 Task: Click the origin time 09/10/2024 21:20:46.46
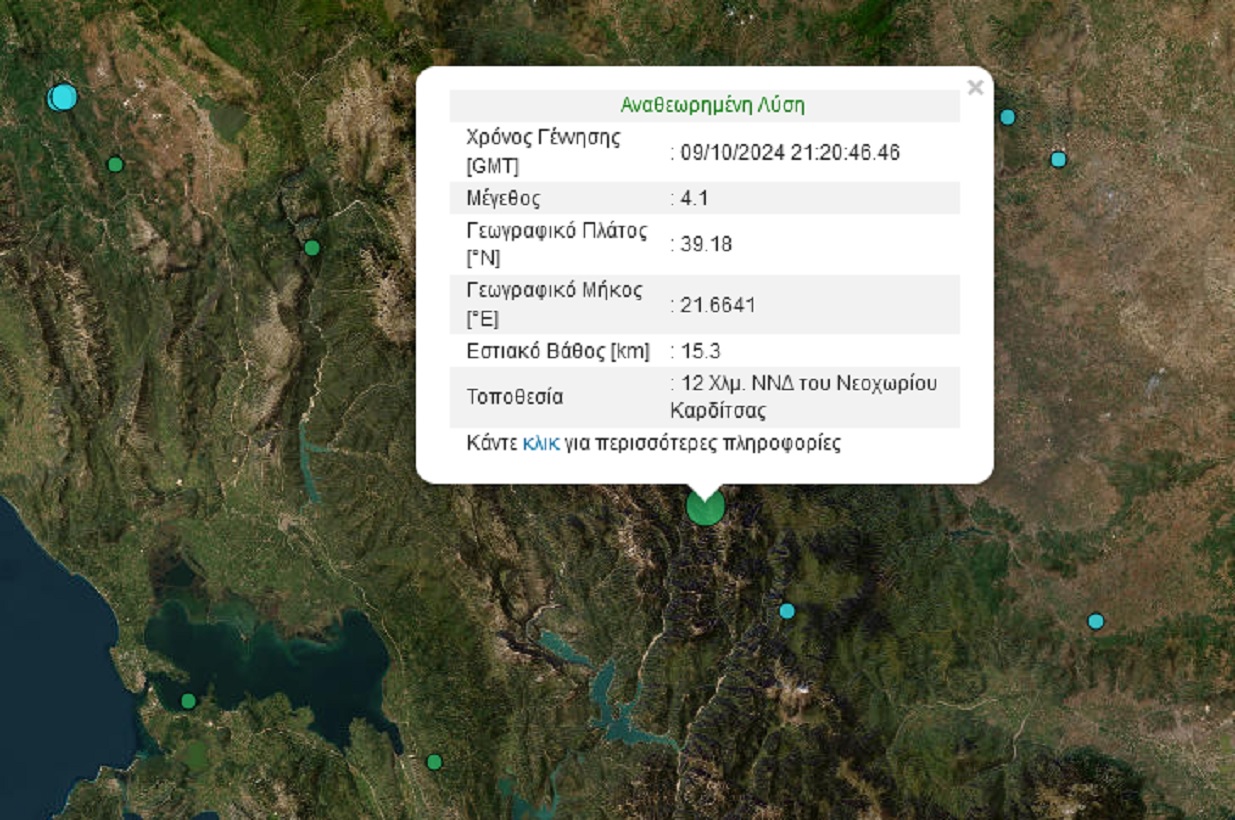790,152
